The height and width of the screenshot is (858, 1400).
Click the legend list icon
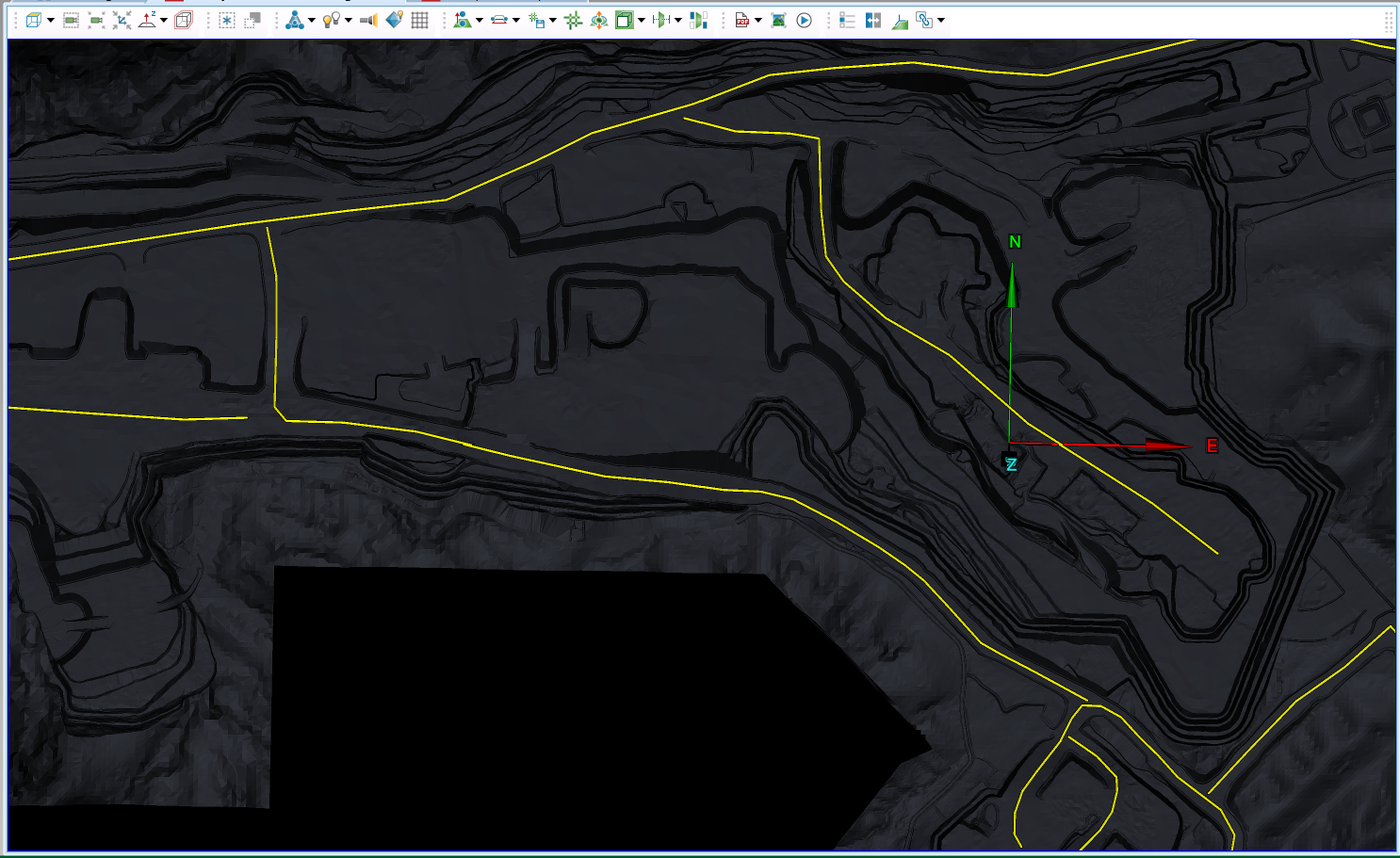point(847,20)
